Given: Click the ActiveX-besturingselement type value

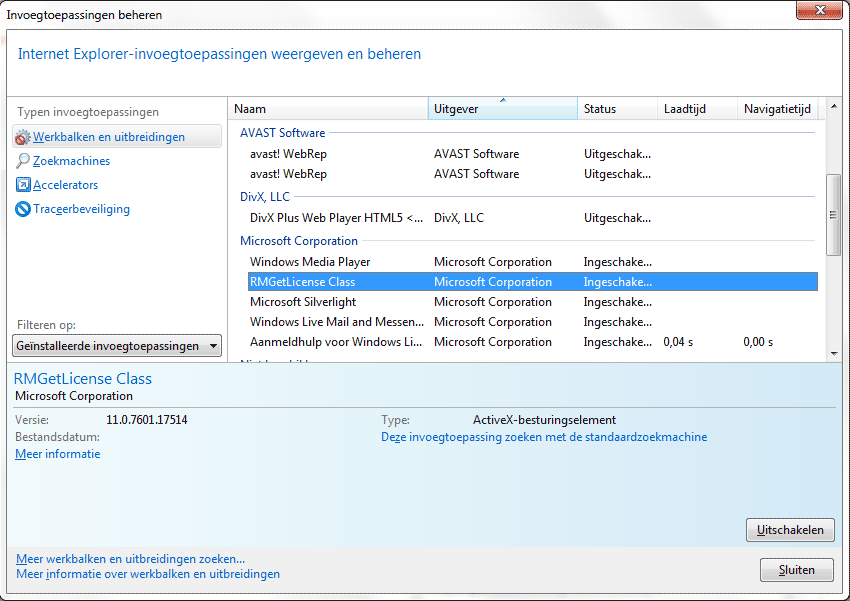Looking at the screenshot, I should point(544,420).
